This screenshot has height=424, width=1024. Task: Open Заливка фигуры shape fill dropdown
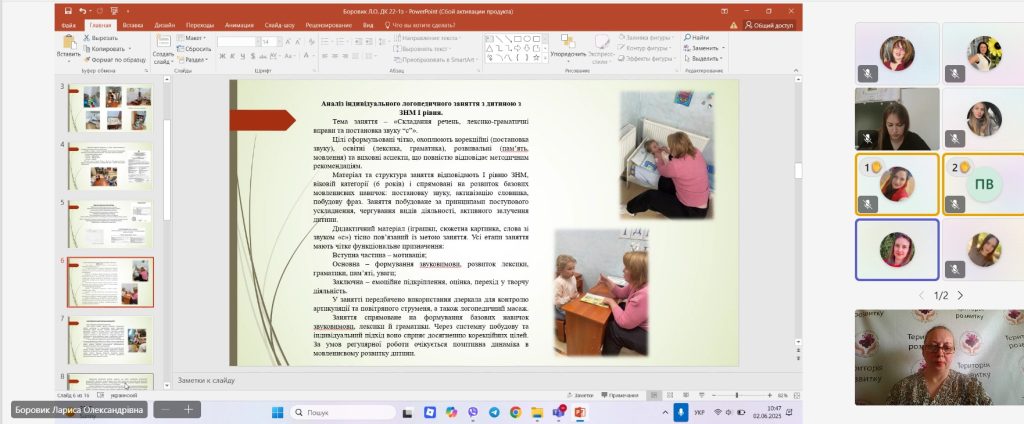(x=645, y=37)
